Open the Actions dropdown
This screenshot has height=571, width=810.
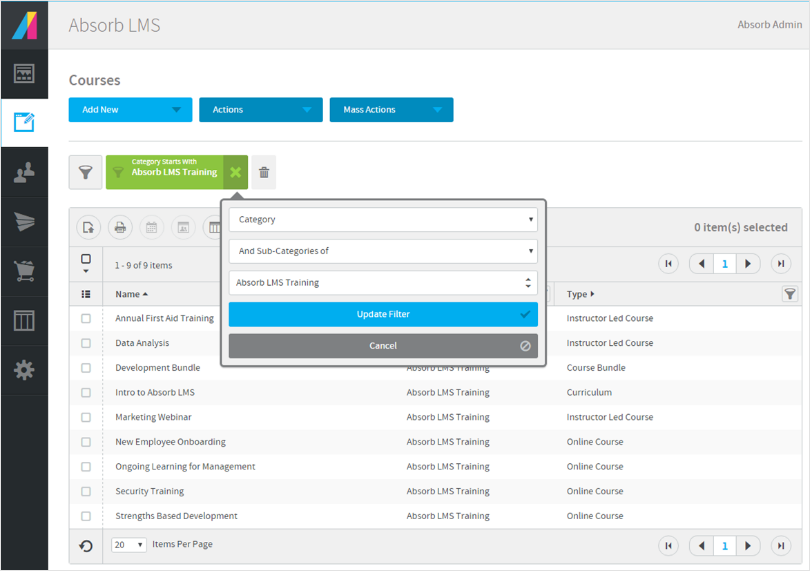261,110
